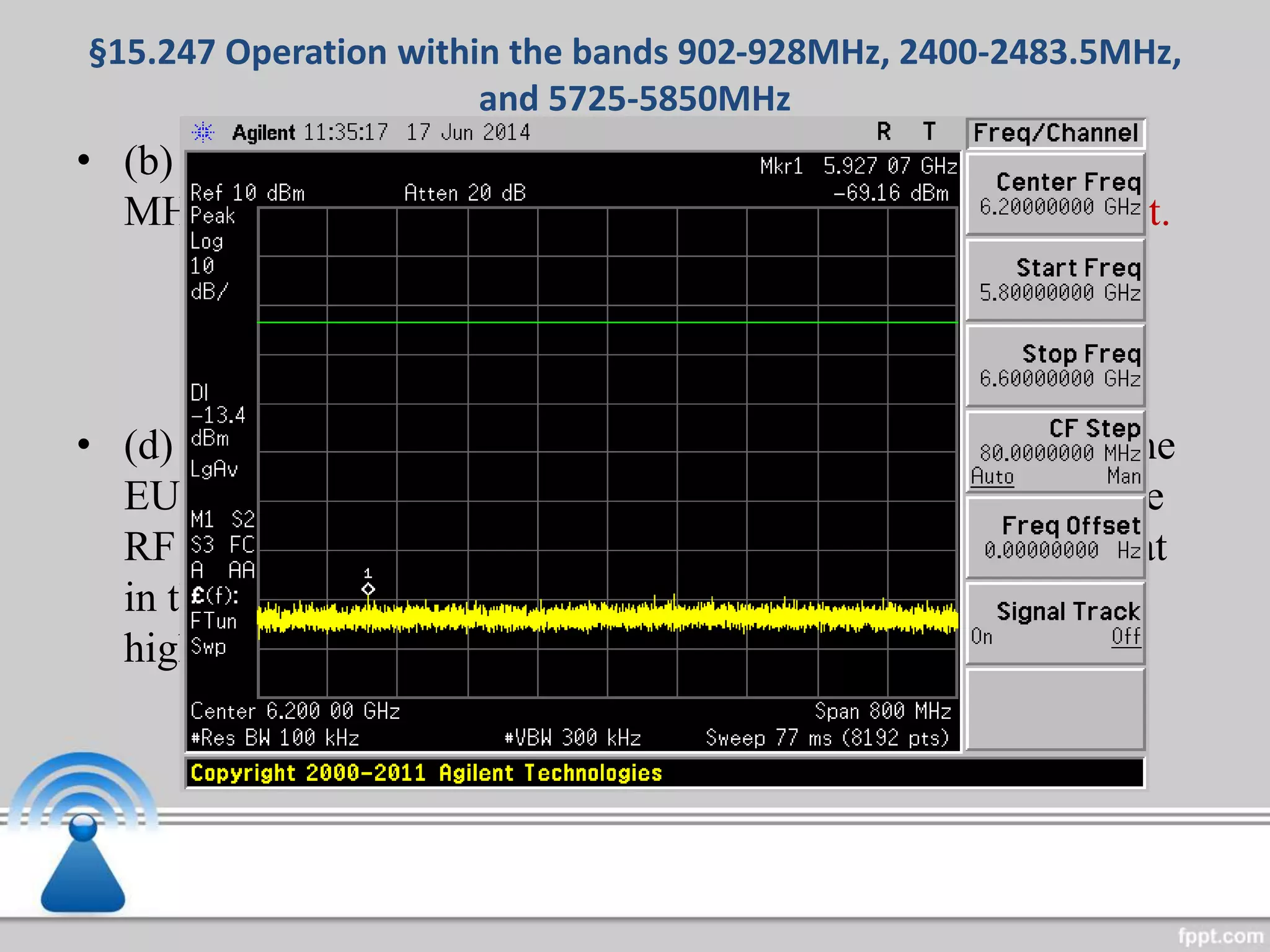
Task: Click the Ref 10 dBm label
Action: point(247,193)
